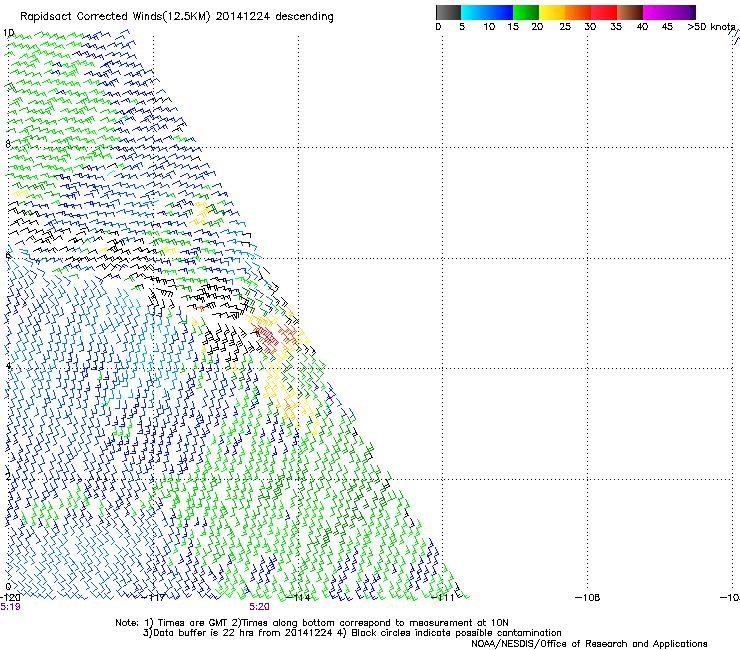
Task: Click the yellow 20-25 knots color swatch
Action: 552,12
